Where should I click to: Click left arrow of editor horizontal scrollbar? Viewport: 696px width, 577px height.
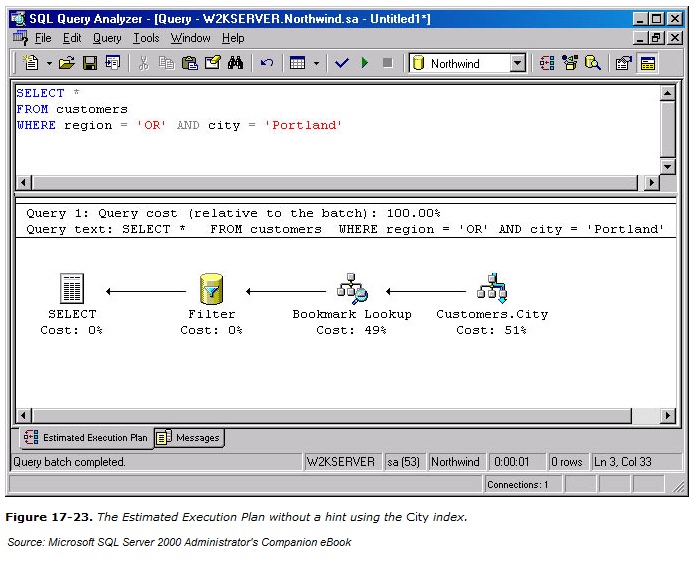(24, 182)
